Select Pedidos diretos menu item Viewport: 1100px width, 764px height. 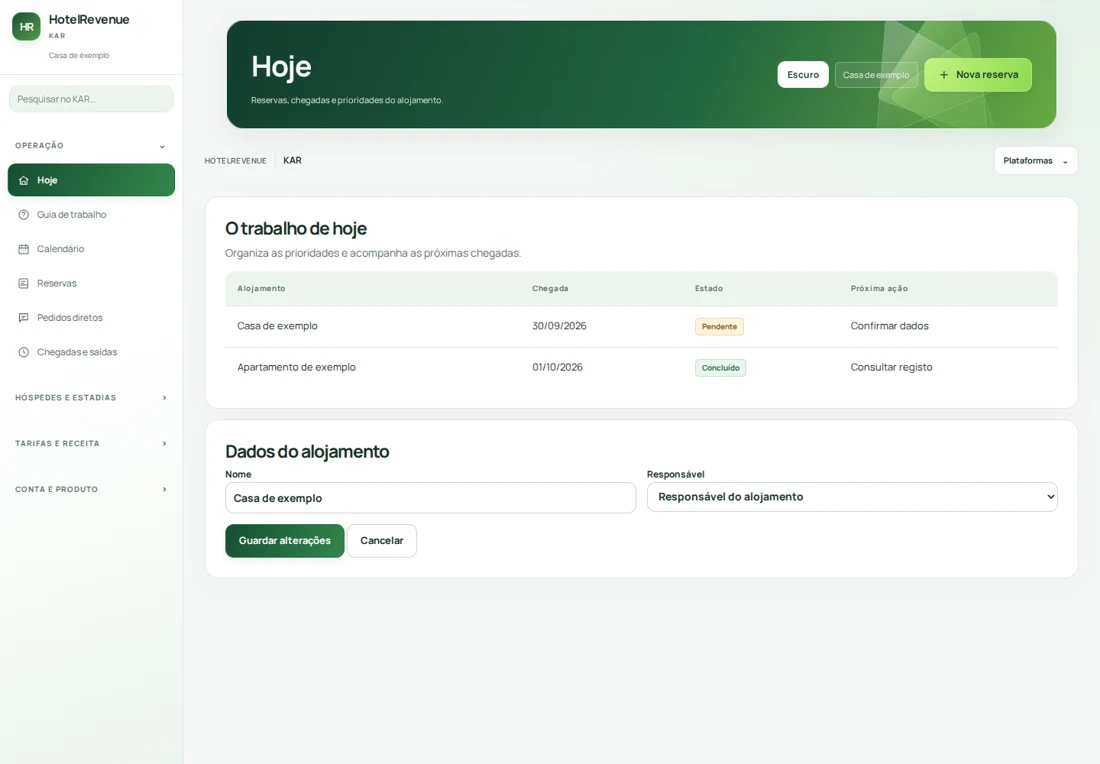[x=91, y=318]
